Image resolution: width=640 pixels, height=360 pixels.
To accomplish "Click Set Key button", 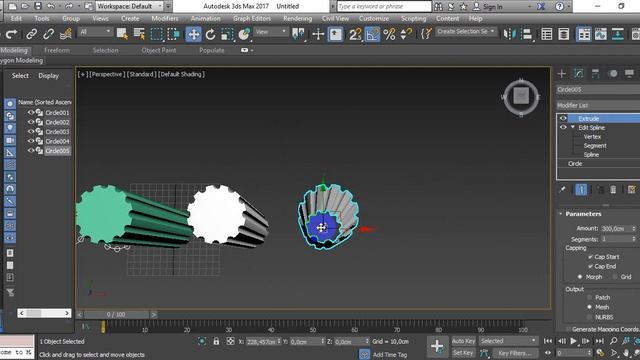I will point(463,353).
